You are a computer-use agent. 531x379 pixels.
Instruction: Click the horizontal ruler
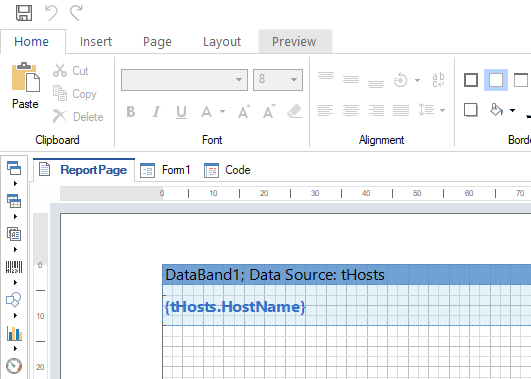[x=295, y=193]
